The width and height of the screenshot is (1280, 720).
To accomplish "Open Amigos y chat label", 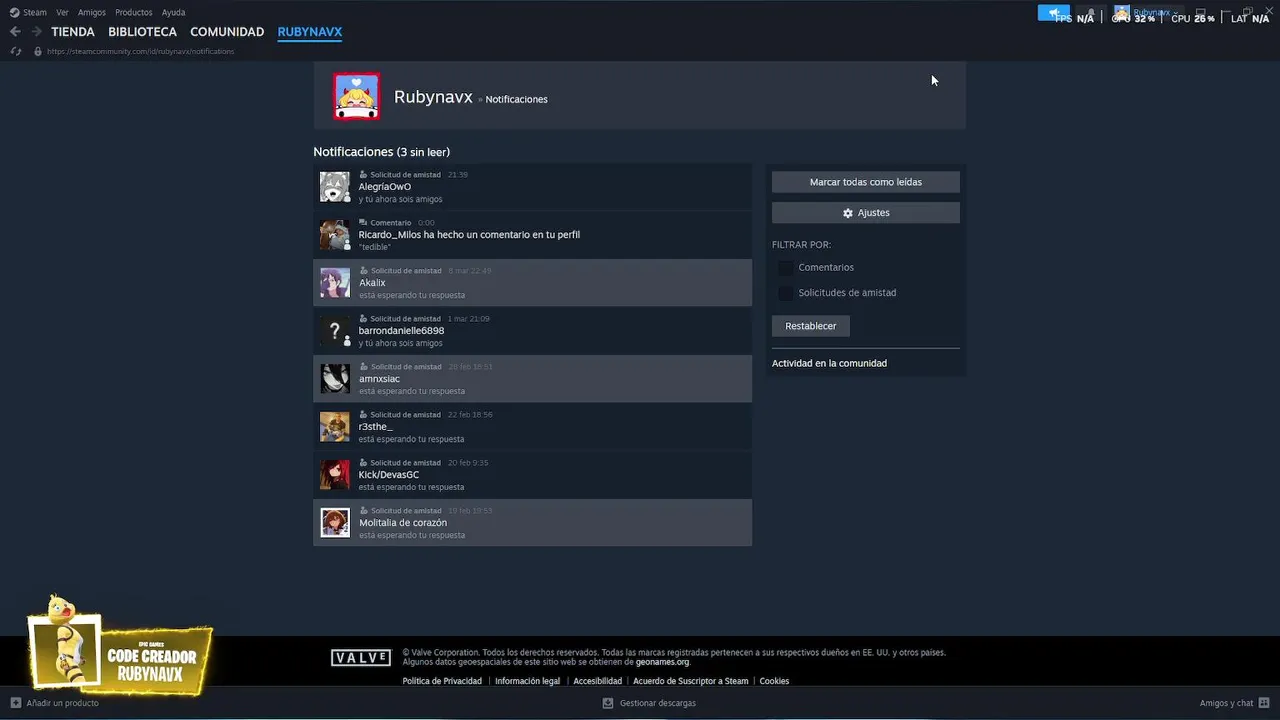I will tap(1226, 703).
